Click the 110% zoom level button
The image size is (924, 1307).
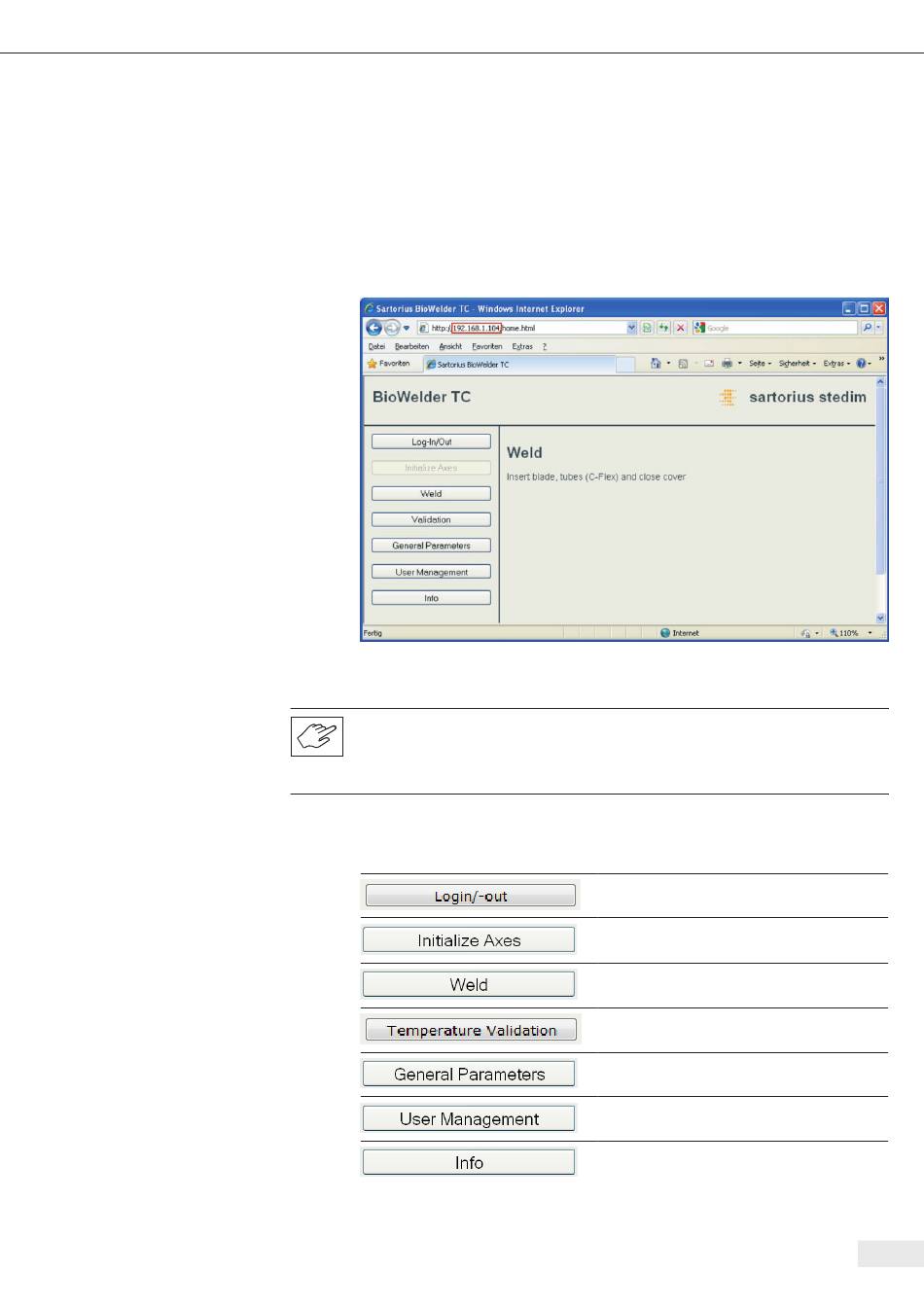click(843, 633)
